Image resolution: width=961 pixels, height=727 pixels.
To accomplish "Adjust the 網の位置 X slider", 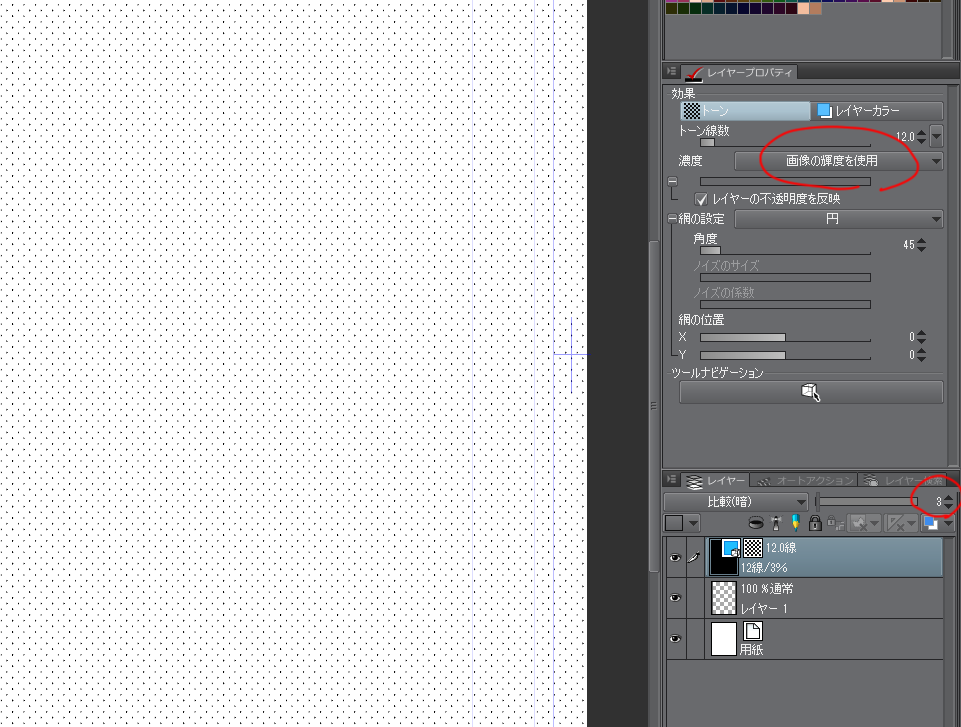I will [x=785, y=338].
